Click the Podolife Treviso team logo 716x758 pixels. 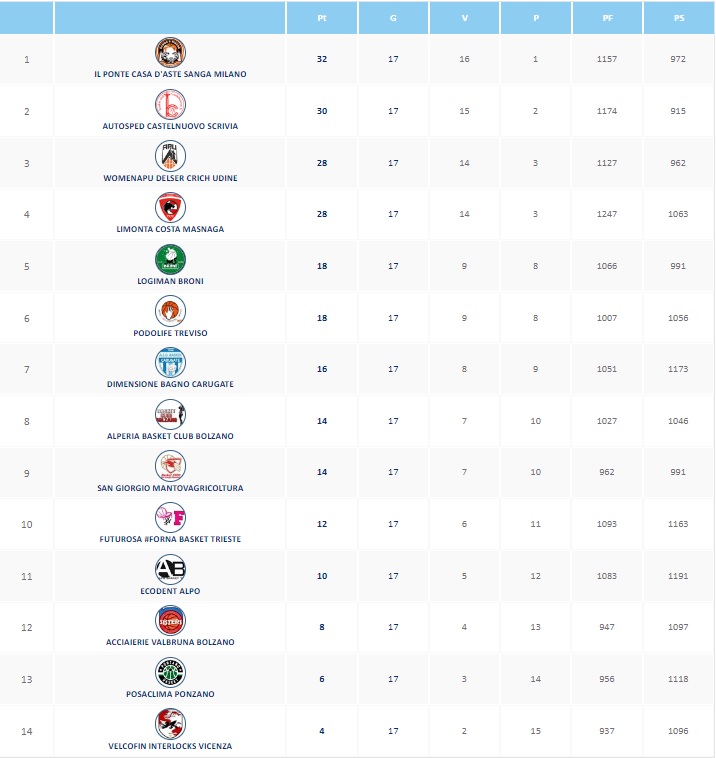170,311
